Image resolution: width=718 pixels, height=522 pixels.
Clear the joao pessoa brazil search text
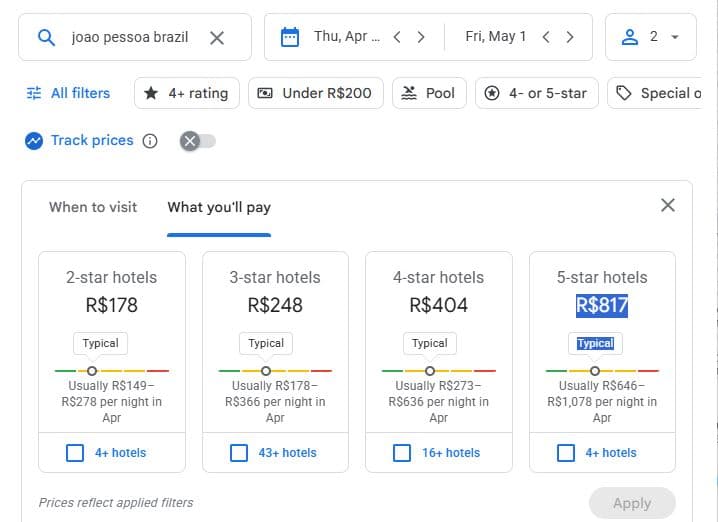click(216, 38)
